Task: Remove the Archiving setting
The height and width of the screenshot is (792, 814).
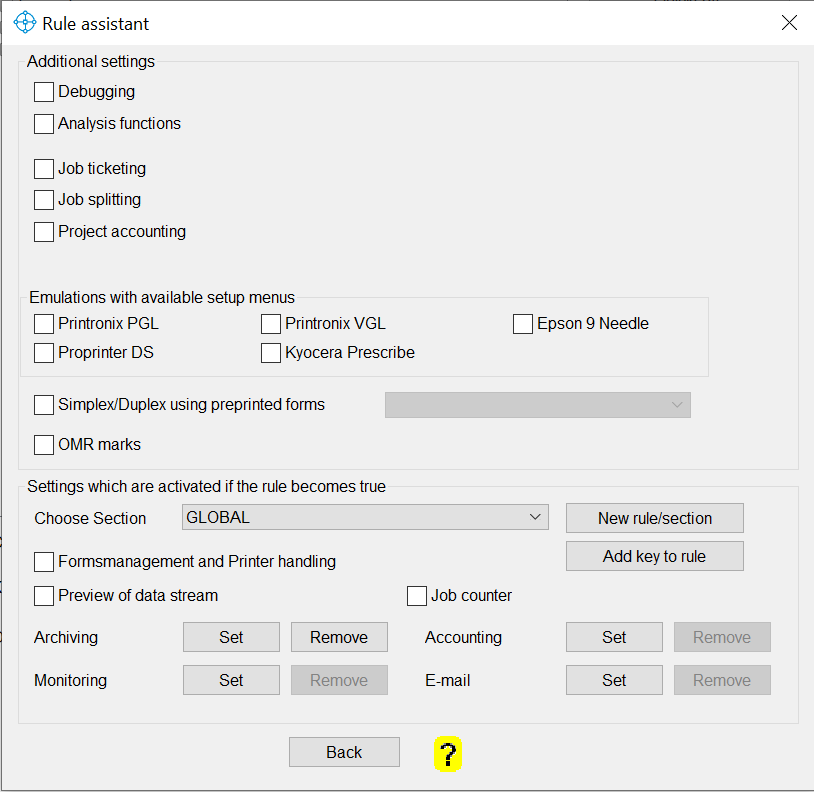Action: (x=339, y=637)
